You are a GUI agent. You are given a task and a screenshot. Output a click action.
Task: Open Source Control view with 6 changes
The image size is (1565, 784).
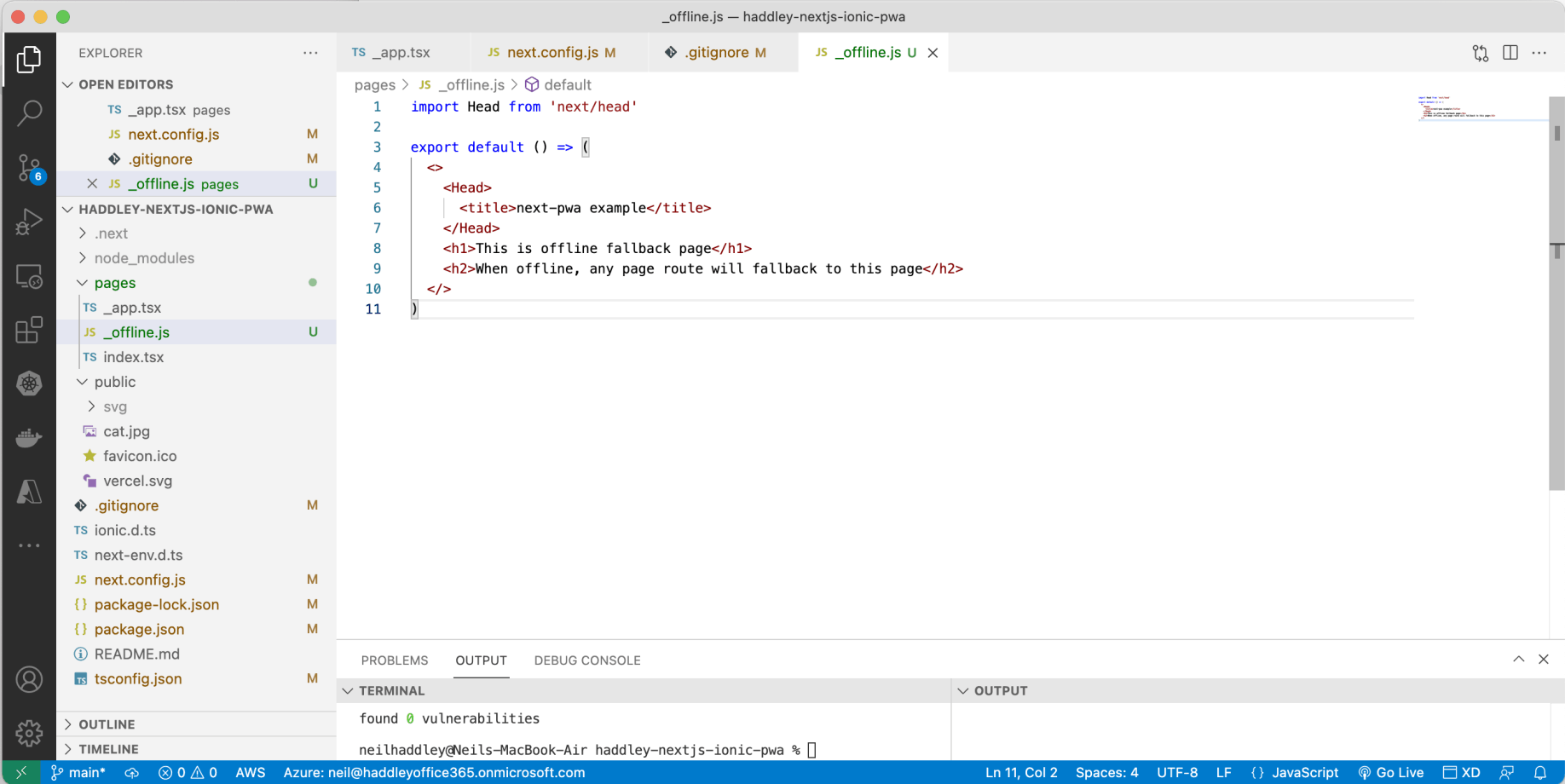[x=29, y=168]
